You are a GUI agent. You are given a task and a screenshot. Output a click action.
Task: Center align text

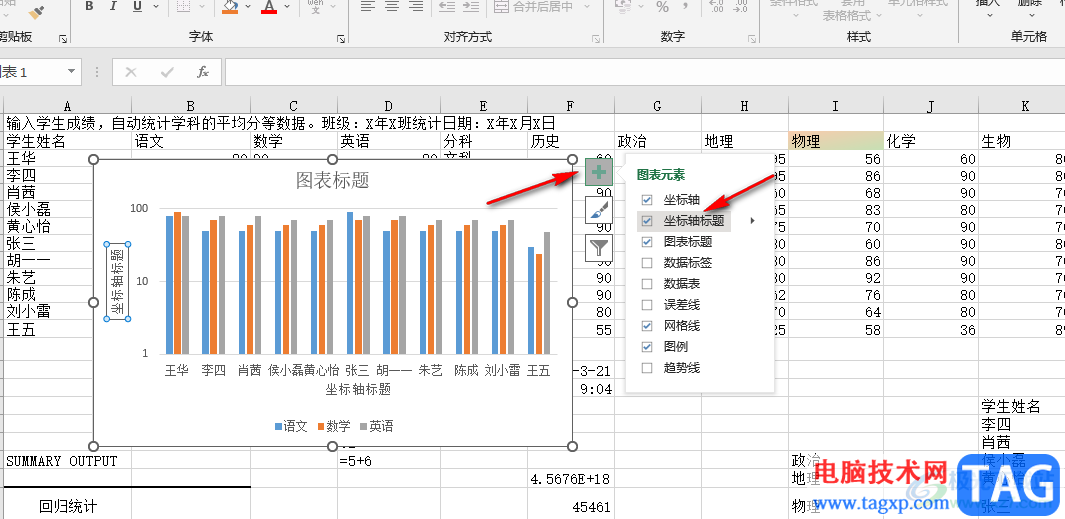point(392,7)
